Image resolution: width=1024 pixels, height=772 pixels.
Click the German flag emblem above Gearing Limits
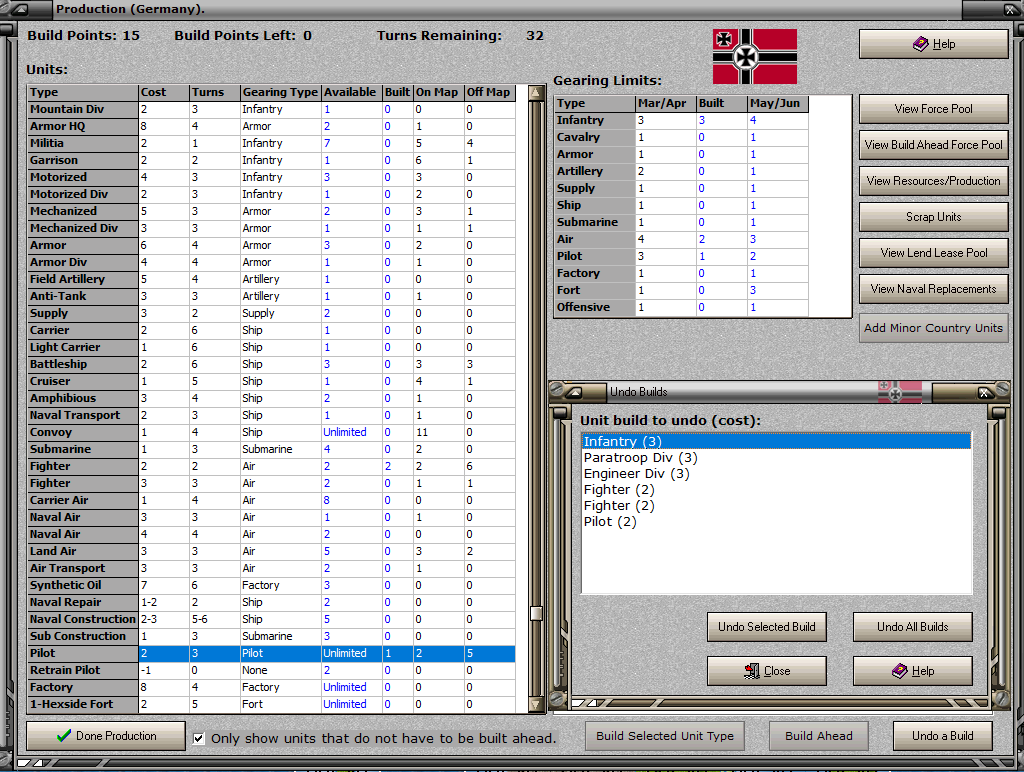(x=754, y=57)
